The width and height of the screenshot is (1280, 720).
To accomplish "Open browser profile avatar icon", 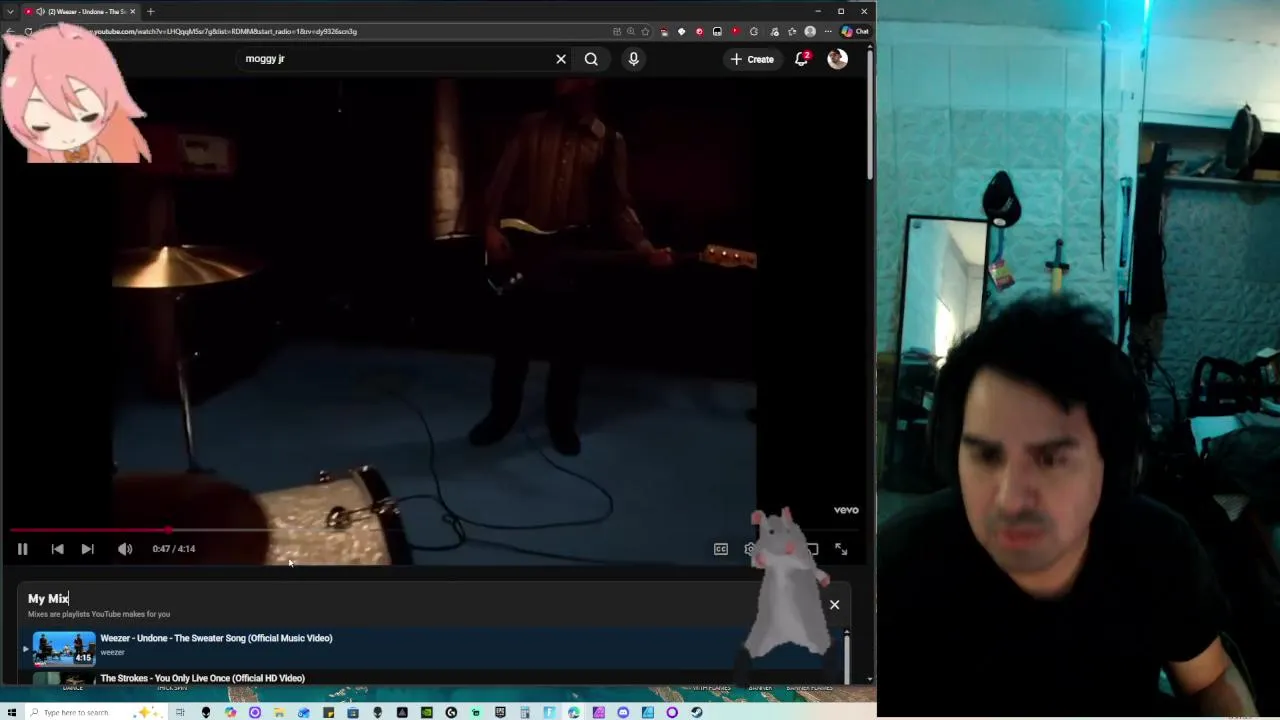I will (810, 31).
